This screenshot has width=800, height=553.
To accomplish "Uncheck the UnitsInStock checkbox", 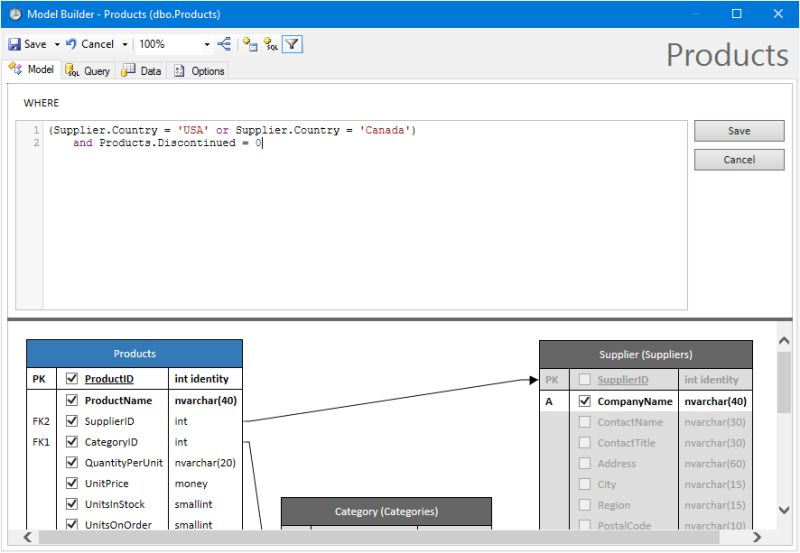I will pyautogui.click(x=72, y=504).
